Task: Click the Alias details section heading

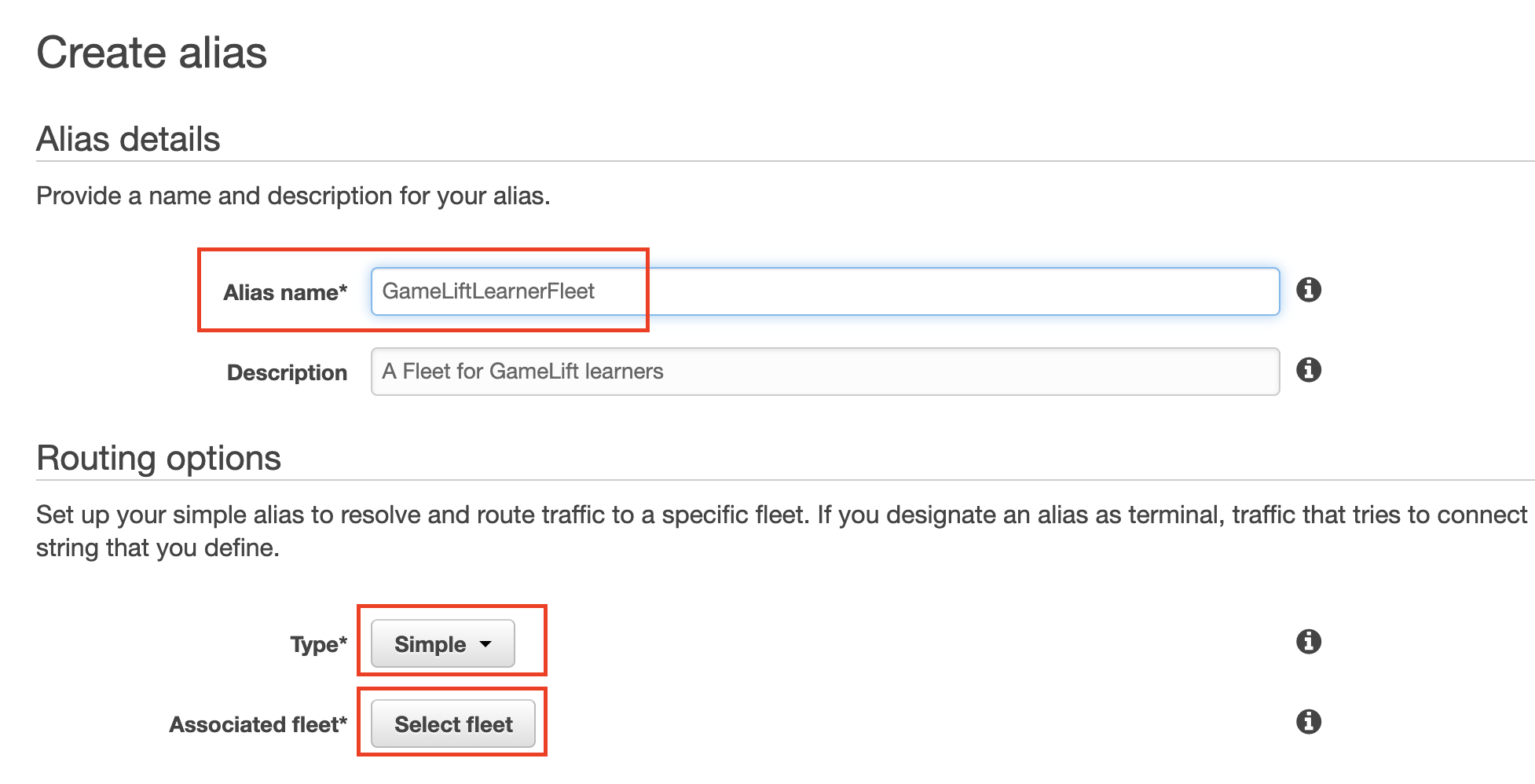Action: coord(127,138)
